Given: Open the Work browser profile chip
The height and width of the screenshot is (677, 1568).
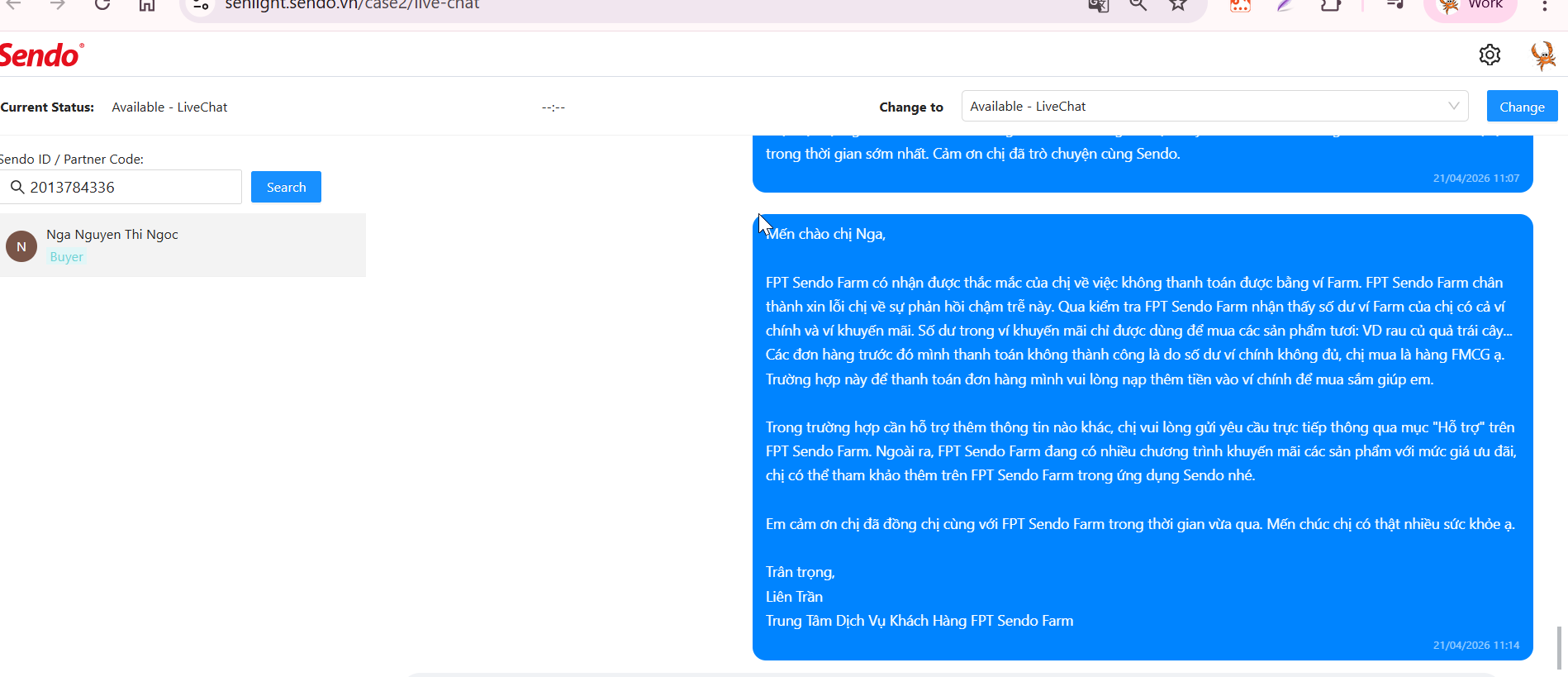Looking at the screenshot, I should point(1471,7).
